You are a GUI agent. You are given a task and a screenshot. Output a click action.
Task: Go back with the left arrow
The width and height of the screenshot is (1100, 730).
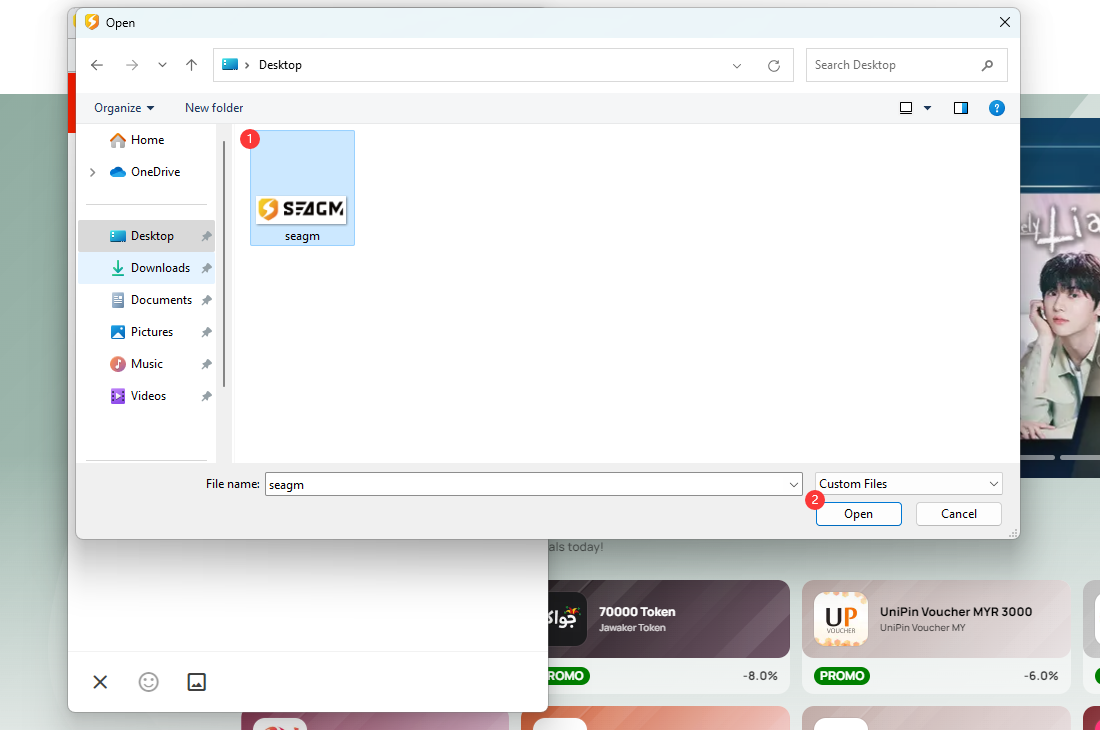[x=97, y=65]
